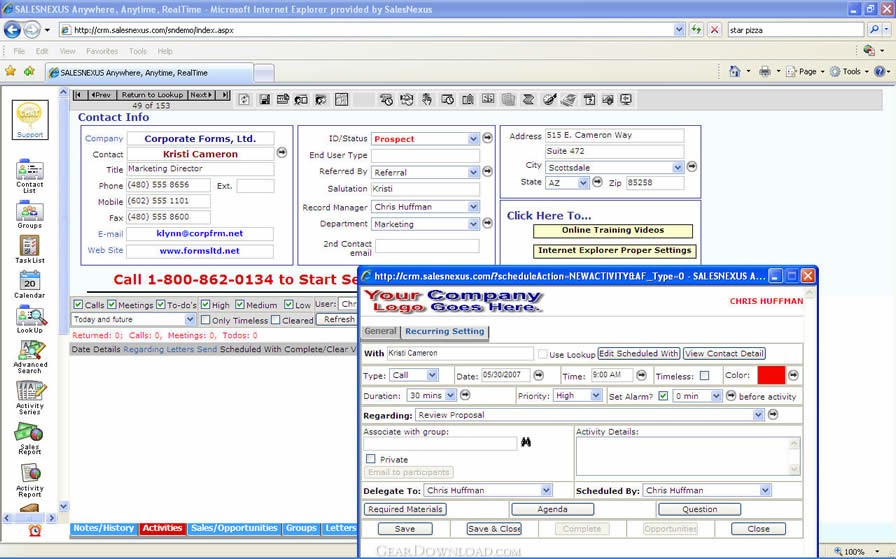This screenshot has width=896, height=559.
Task: Open the Duration 30 mins dropdown
Action: tap(450, 396)
